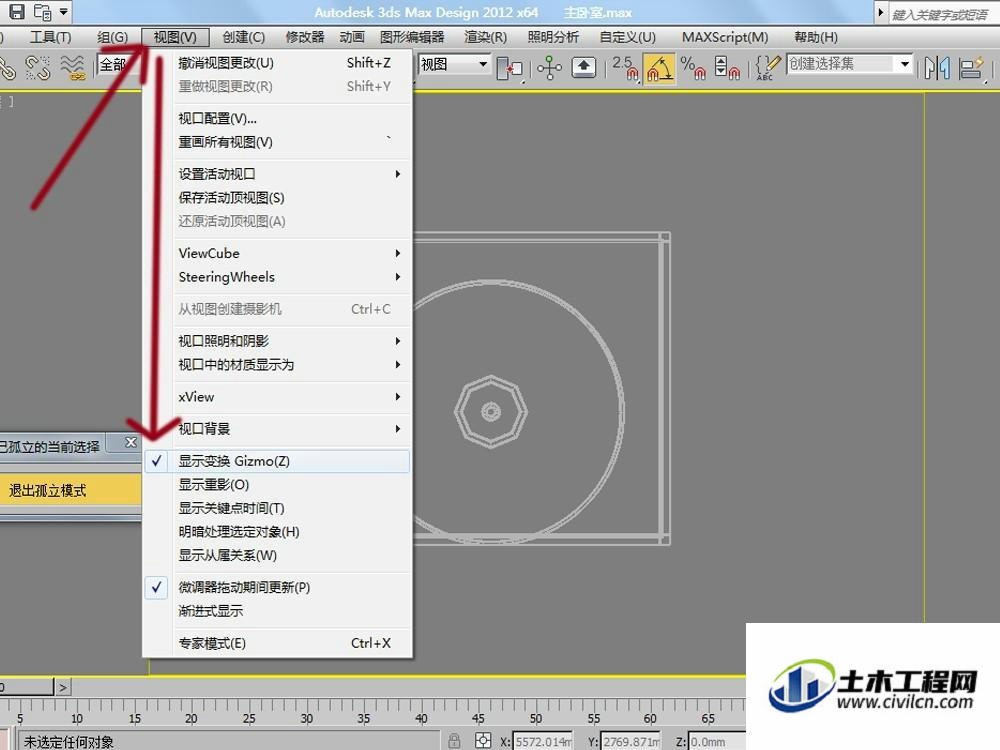Viewport: 1000px width, 750px height.
Task: Toggle the Percent Snap icon
Action: [693, 67]
